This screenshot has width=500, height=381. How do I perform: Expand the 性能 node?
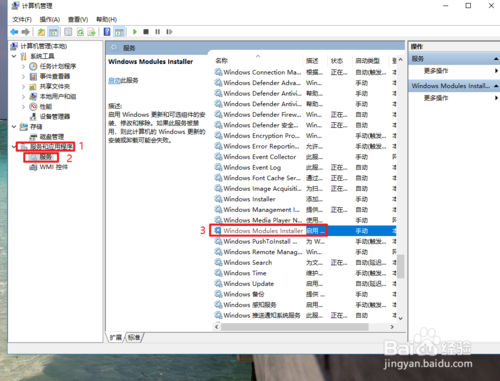pos(23,107)
